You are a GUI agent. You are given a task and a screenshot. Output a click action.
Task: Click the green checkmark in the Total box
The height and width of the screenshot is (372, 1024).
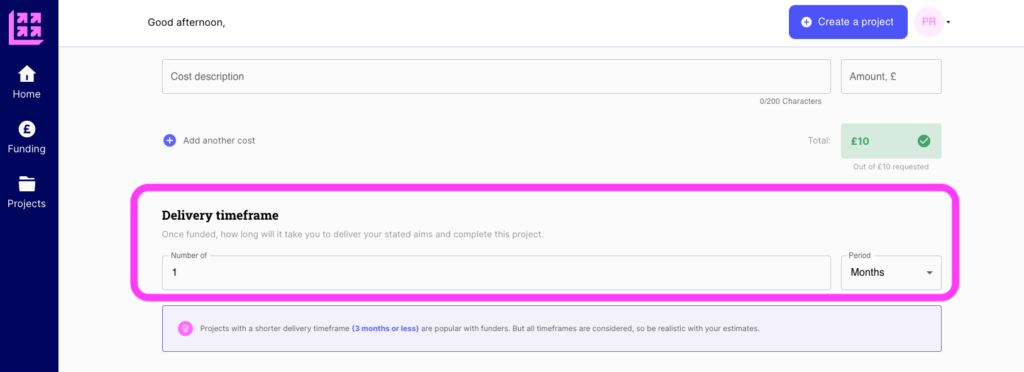coord(923,140)
